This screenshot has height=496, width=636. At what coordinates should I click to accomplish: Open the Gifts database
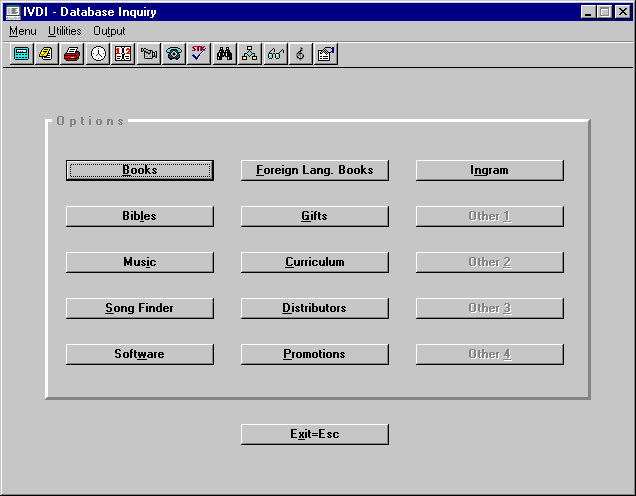(315, 216)
